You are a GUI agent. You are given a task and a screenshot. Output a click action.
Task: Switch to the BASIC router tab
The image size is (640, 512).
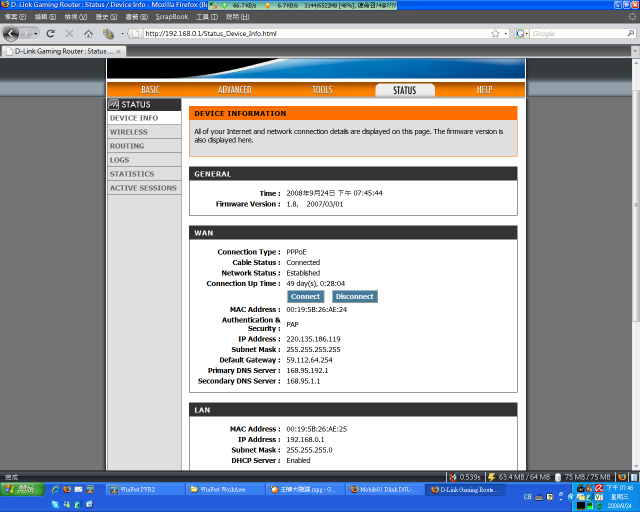coord(150,90)
